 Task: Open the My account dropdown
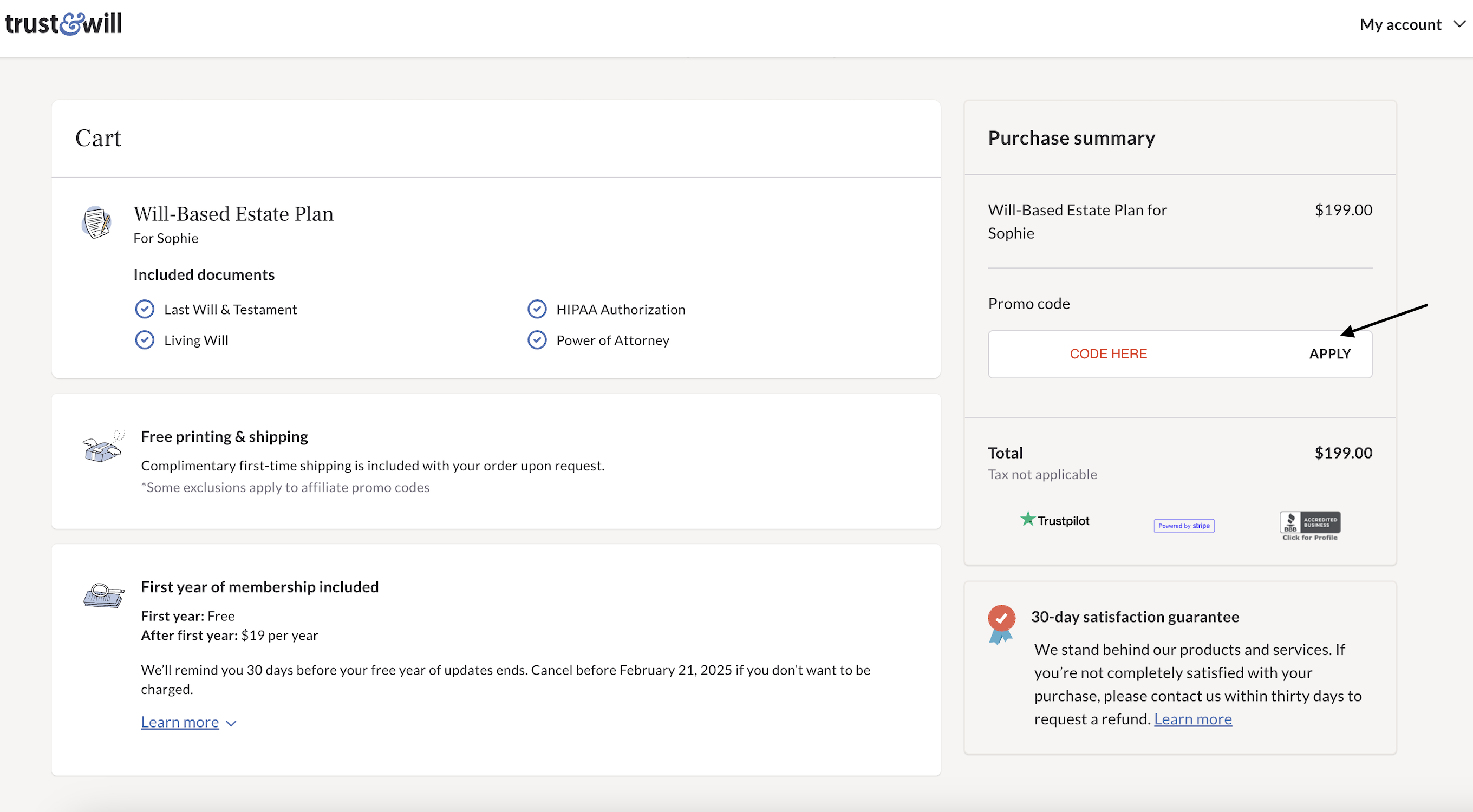(x=1412, y=24)
